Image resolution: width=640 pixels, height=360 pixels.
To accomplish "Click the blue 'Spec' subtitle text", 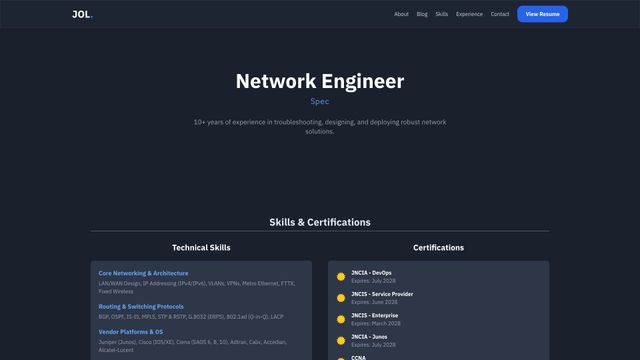I will pos(320,101).
